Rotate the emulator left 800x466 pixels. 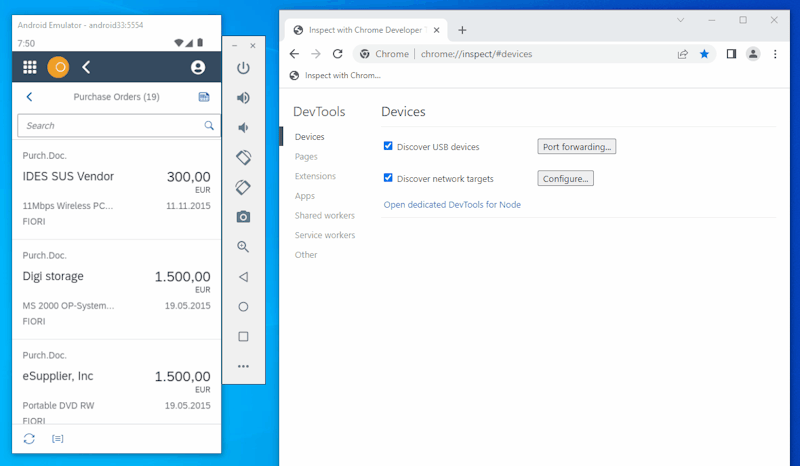(x=243, y=158)
